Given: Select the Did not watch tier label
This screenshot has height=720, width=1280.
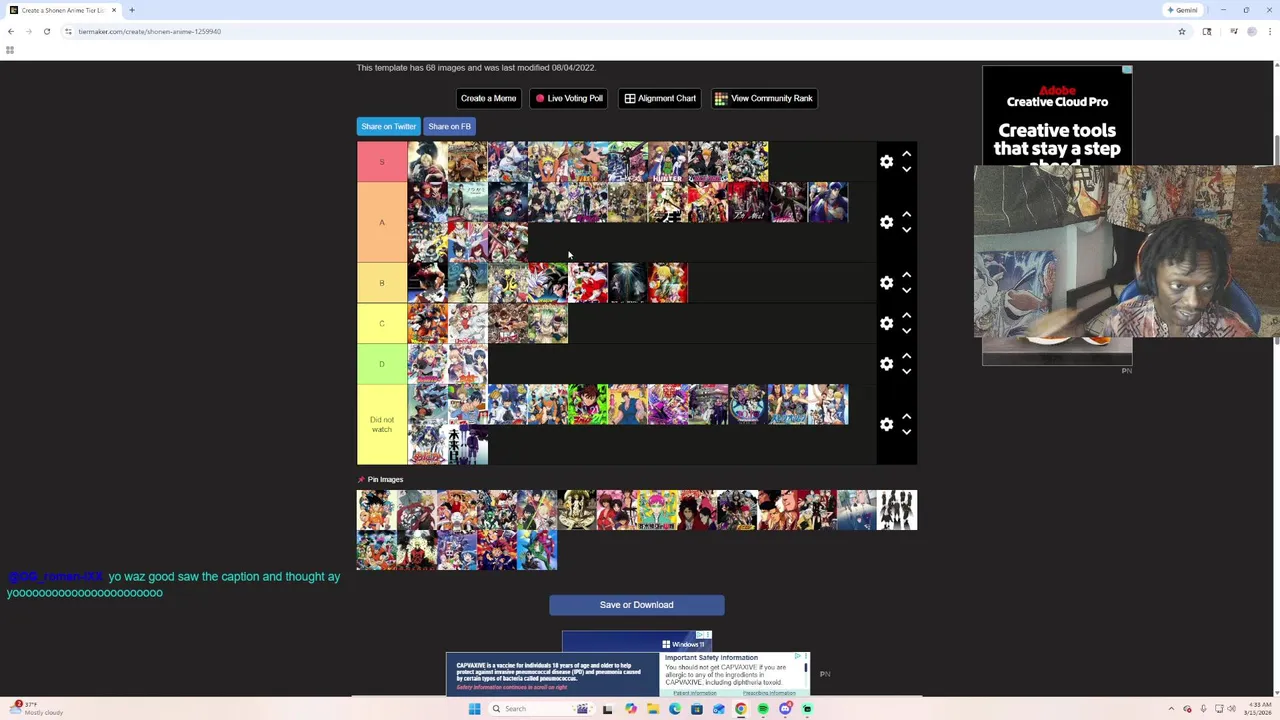Looking at the screenshot, I should click(x=382, y=424).
